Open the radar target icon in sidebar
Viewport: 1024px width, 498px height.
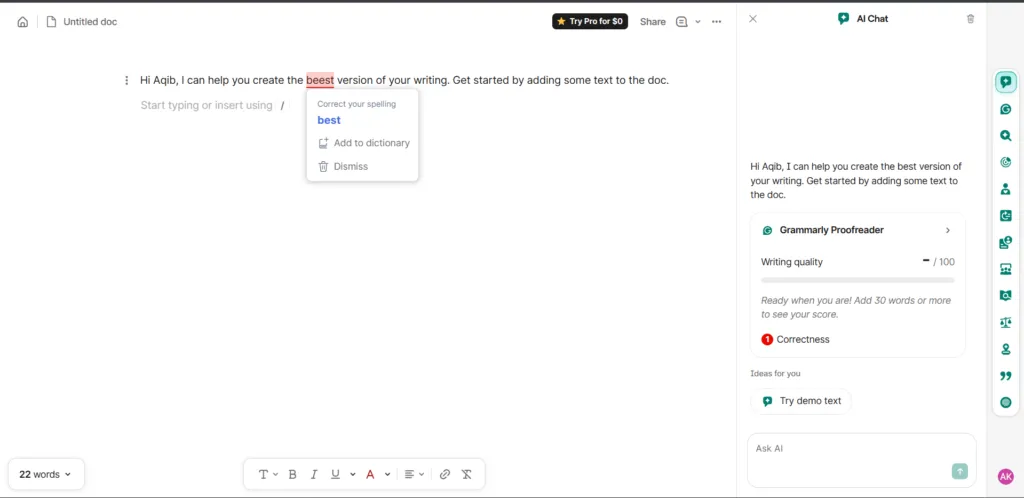1006,163
